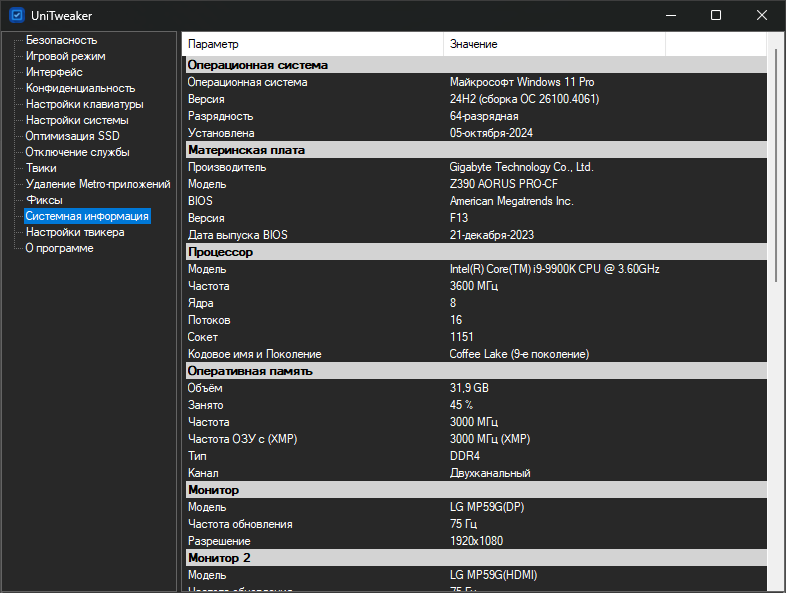
Task: Click the UniTweaker app icon in title bar
Action: pyautogui.click(x=16, y=15)
